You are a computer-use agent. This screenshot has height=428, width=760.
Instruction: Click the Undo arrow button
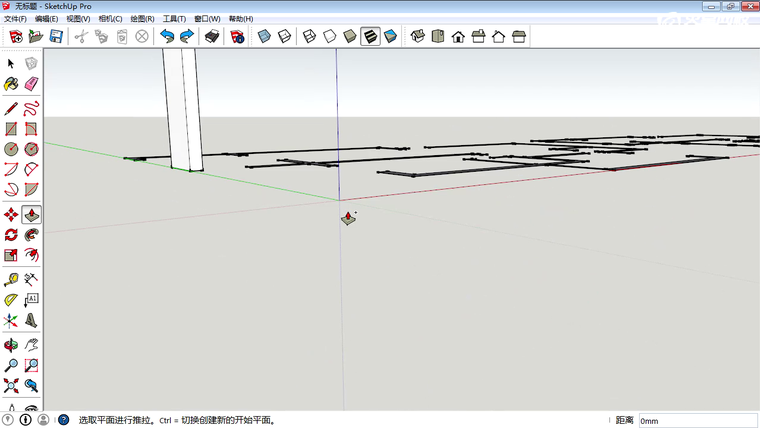[x=167, y=37]
